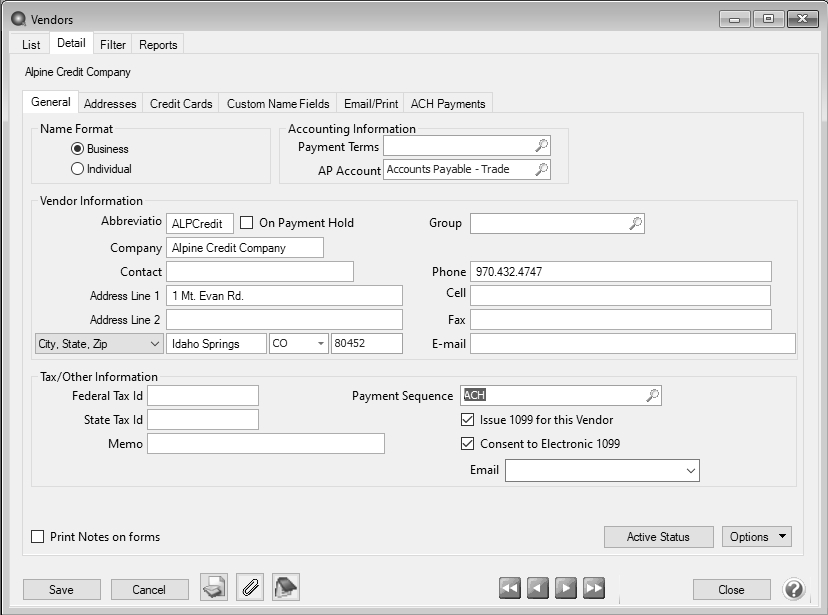Uncheck Issue 1099 for this Vendor
This screenshot has width=828, height=615.
468,420
